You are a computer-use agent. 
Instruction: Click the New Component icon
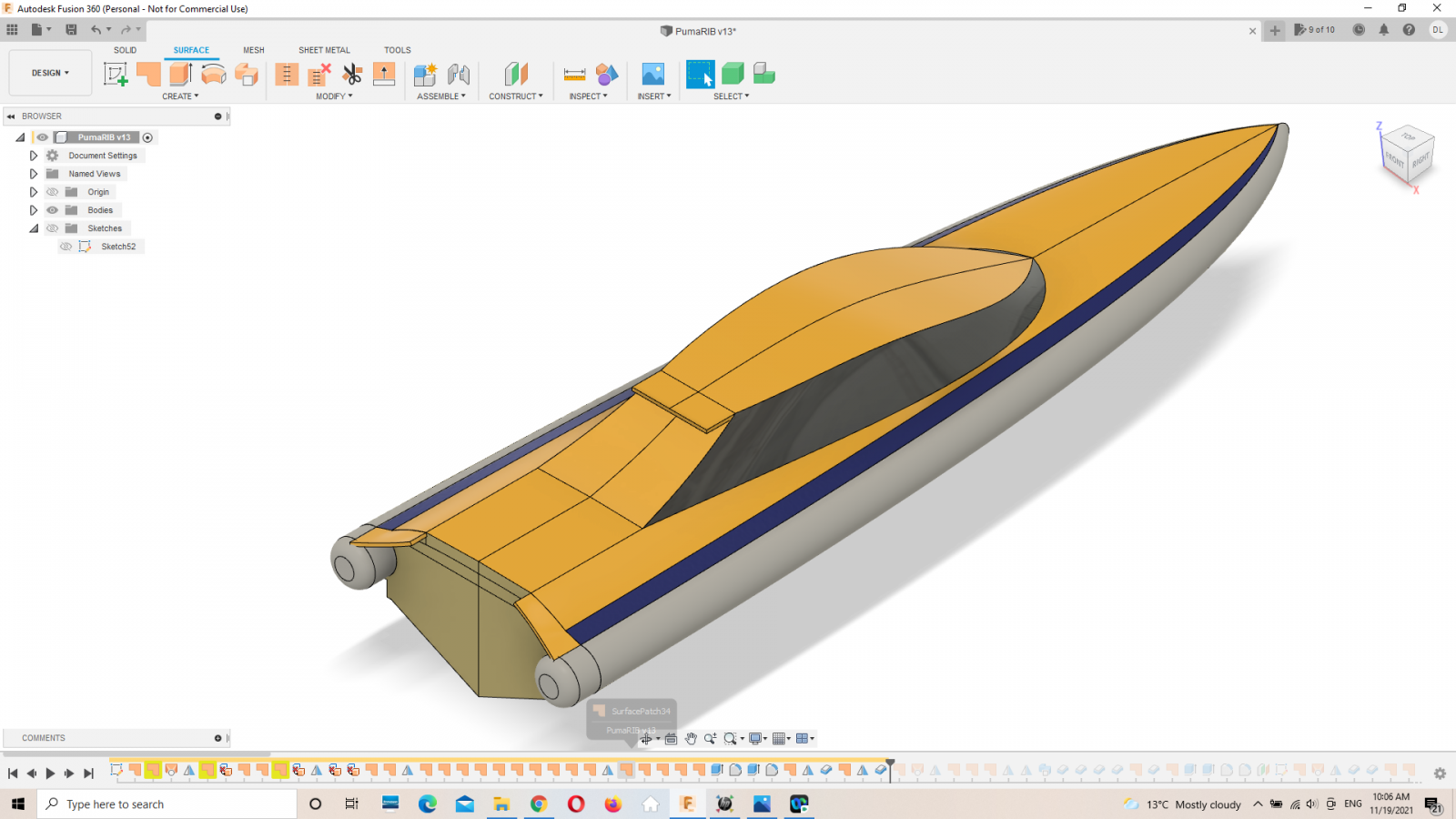click(425, 74)
